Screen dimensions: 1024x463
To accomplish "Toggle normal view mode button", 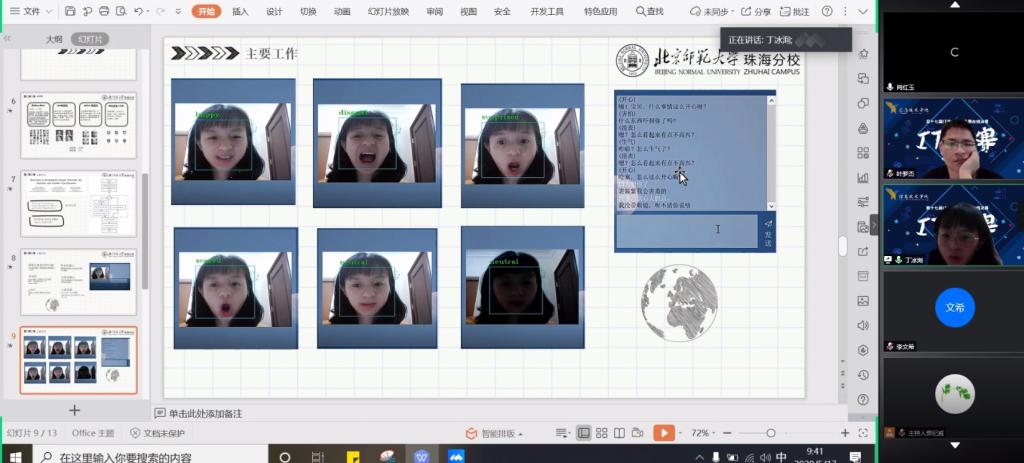I will [x=583, y=433].
